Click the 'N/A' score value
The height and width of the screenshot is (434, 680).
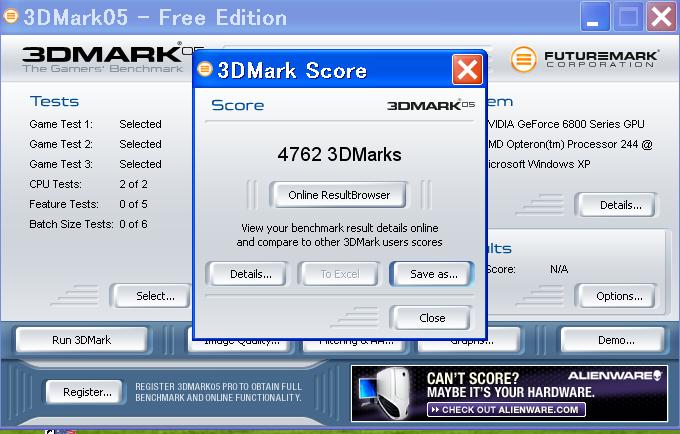click(559, 269)
